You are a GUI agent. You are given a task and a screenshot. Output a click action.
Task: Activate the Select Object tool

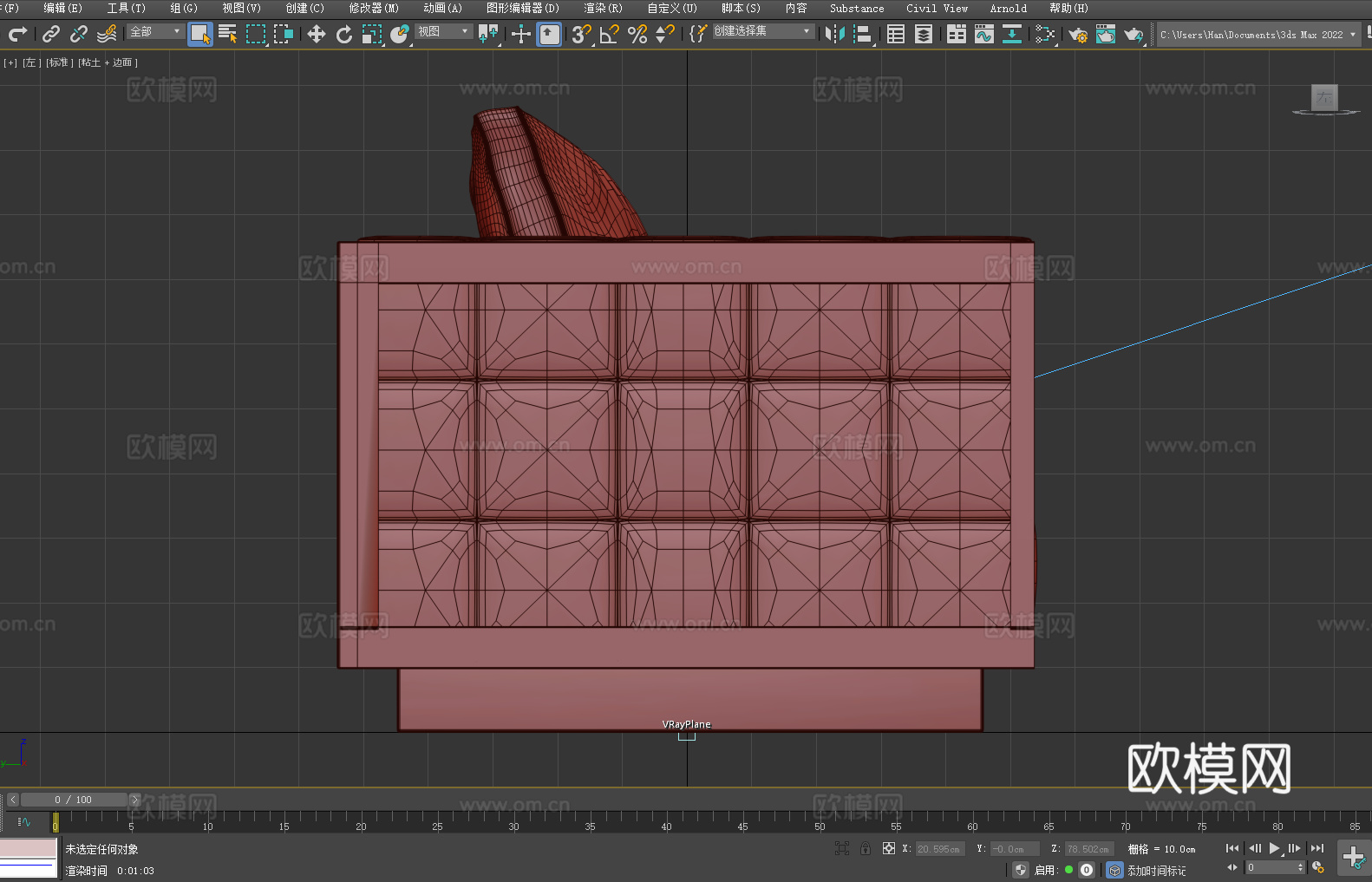(x=200, y=34)
